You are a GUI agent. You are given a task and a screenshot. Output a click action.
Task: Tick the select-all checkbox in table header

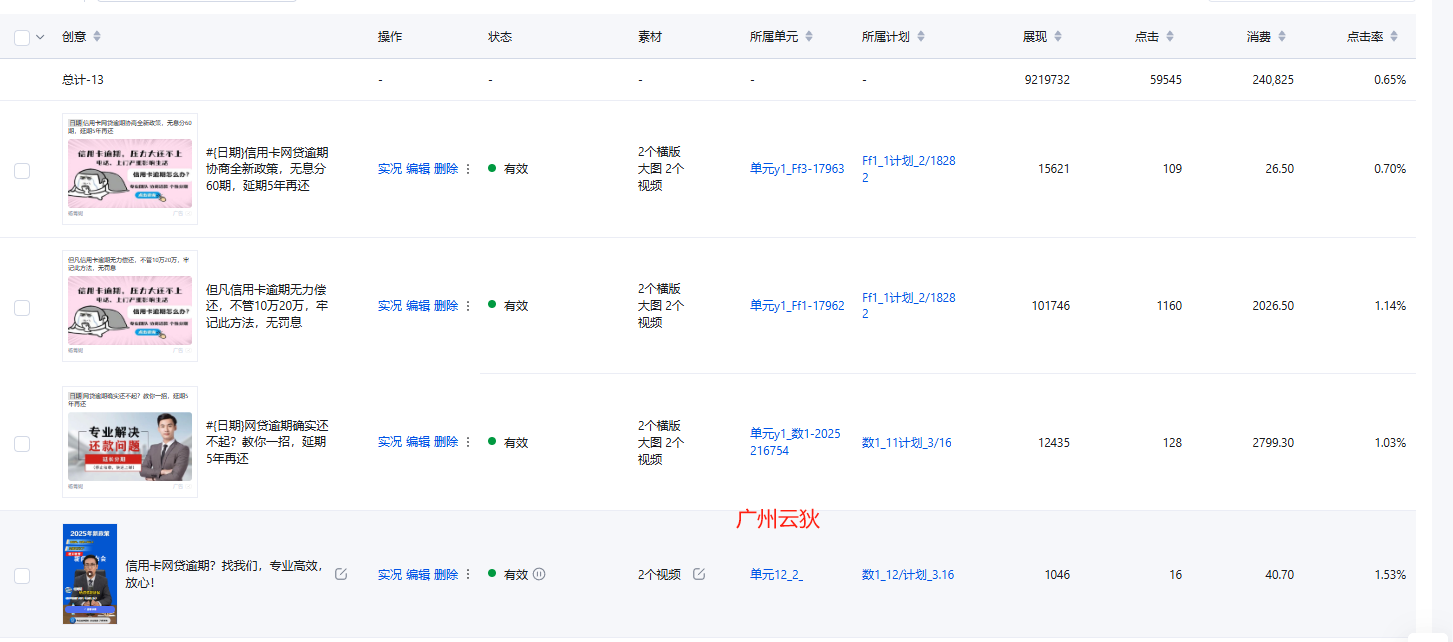coord(22,37)
